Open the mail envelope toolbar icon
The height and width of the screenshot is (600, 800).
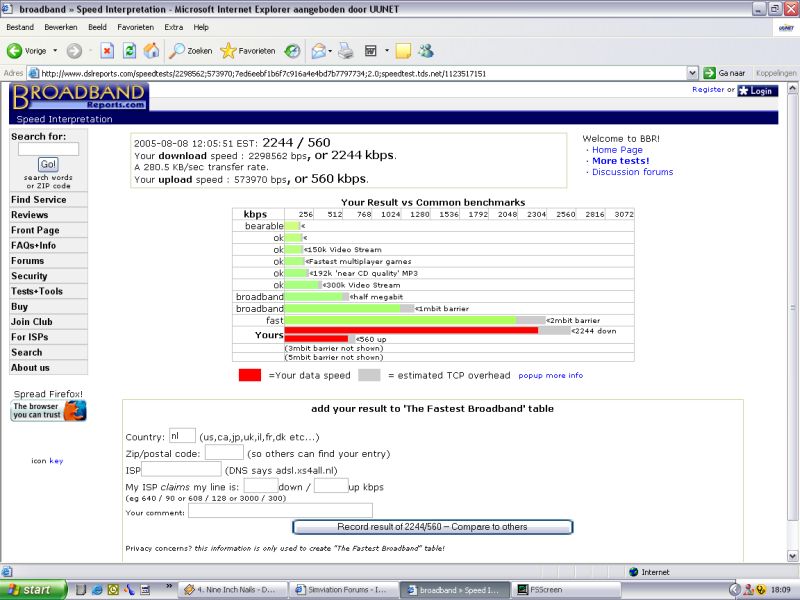(x=318, y=50)
